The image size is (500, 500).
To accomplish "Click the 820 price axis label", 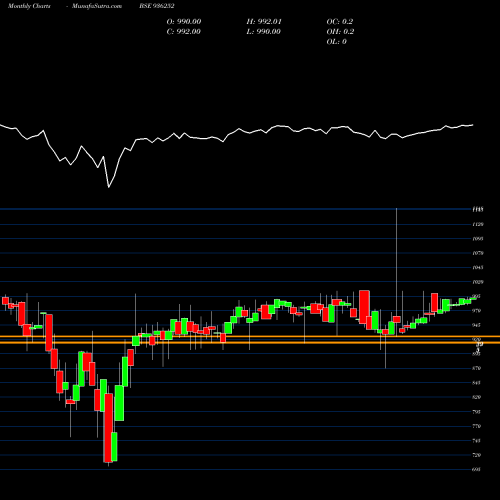I will (477, 397).
